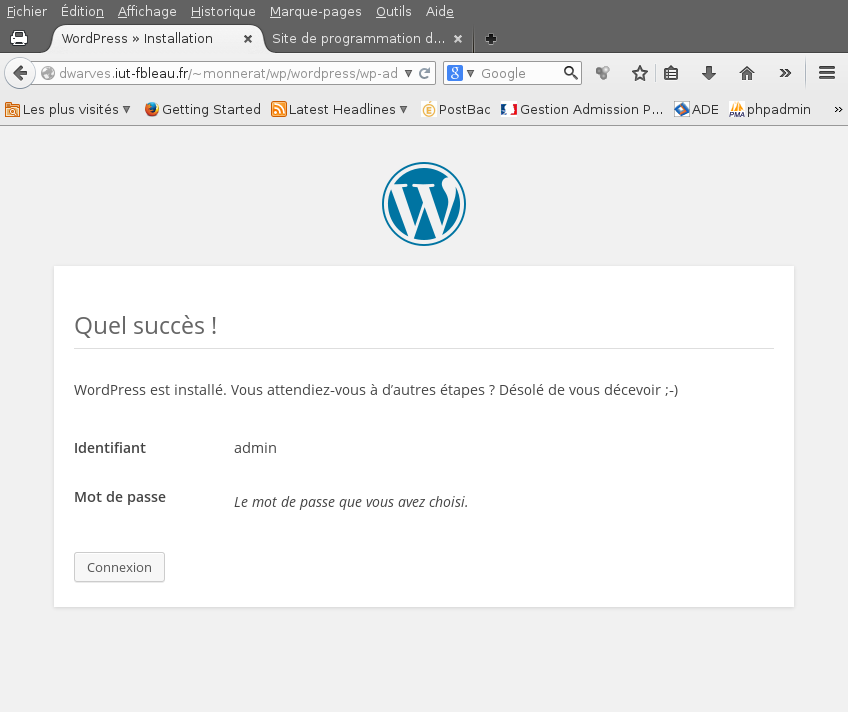Open the Historique menu
Image resolution: width=848 pixels, height=712 pixels.
point(223,11)
